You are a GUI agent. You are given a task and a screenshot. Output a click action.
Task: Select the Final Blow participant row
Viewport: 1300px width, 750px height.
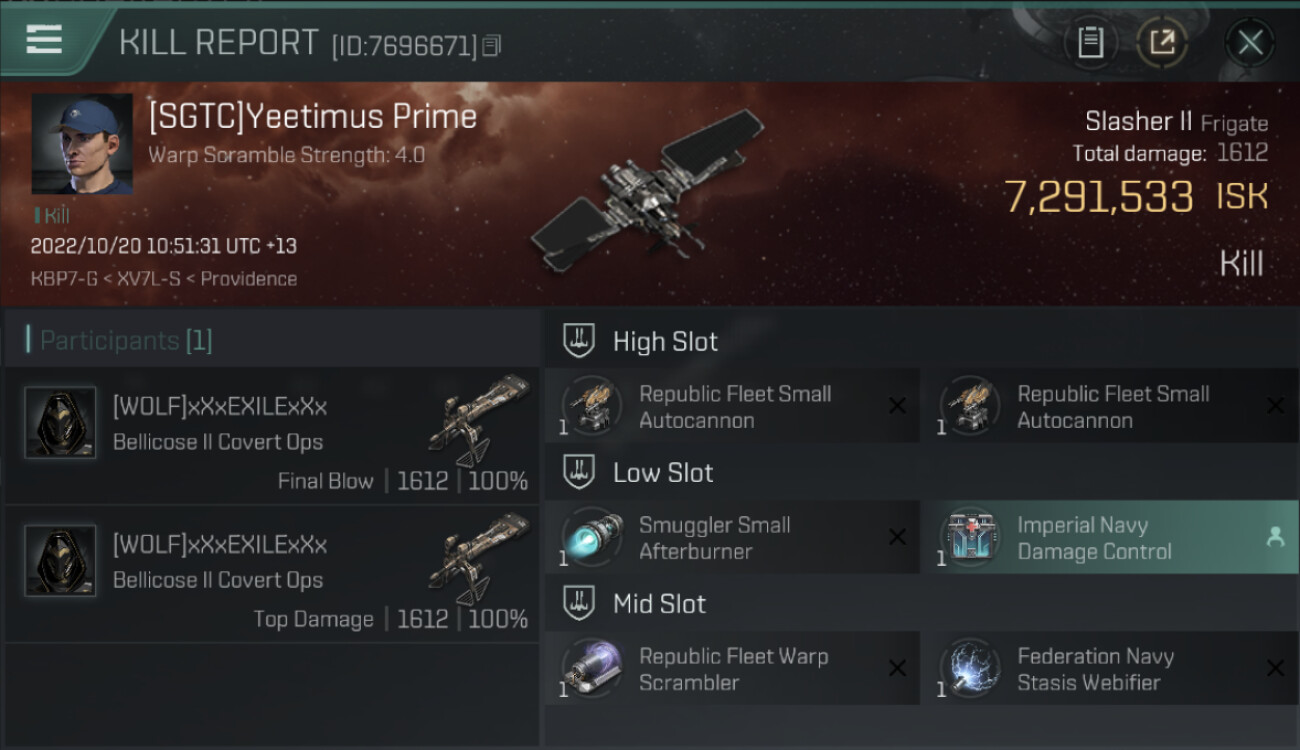(272, 436)
